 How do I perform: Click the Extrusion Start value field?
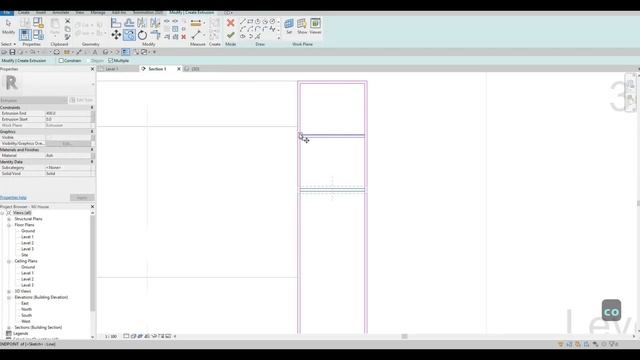tap(68, 119)
